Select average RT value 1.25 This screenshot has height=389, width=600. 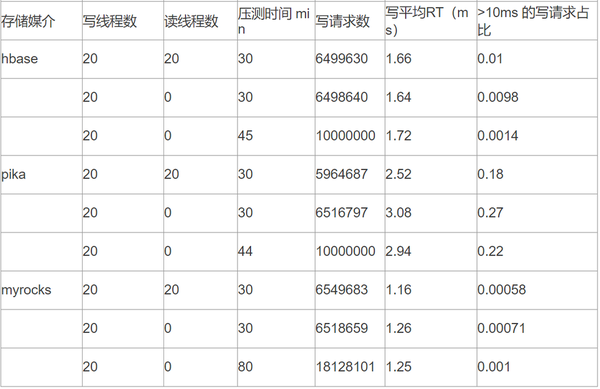pyautogui.click(x=398, y=367)
